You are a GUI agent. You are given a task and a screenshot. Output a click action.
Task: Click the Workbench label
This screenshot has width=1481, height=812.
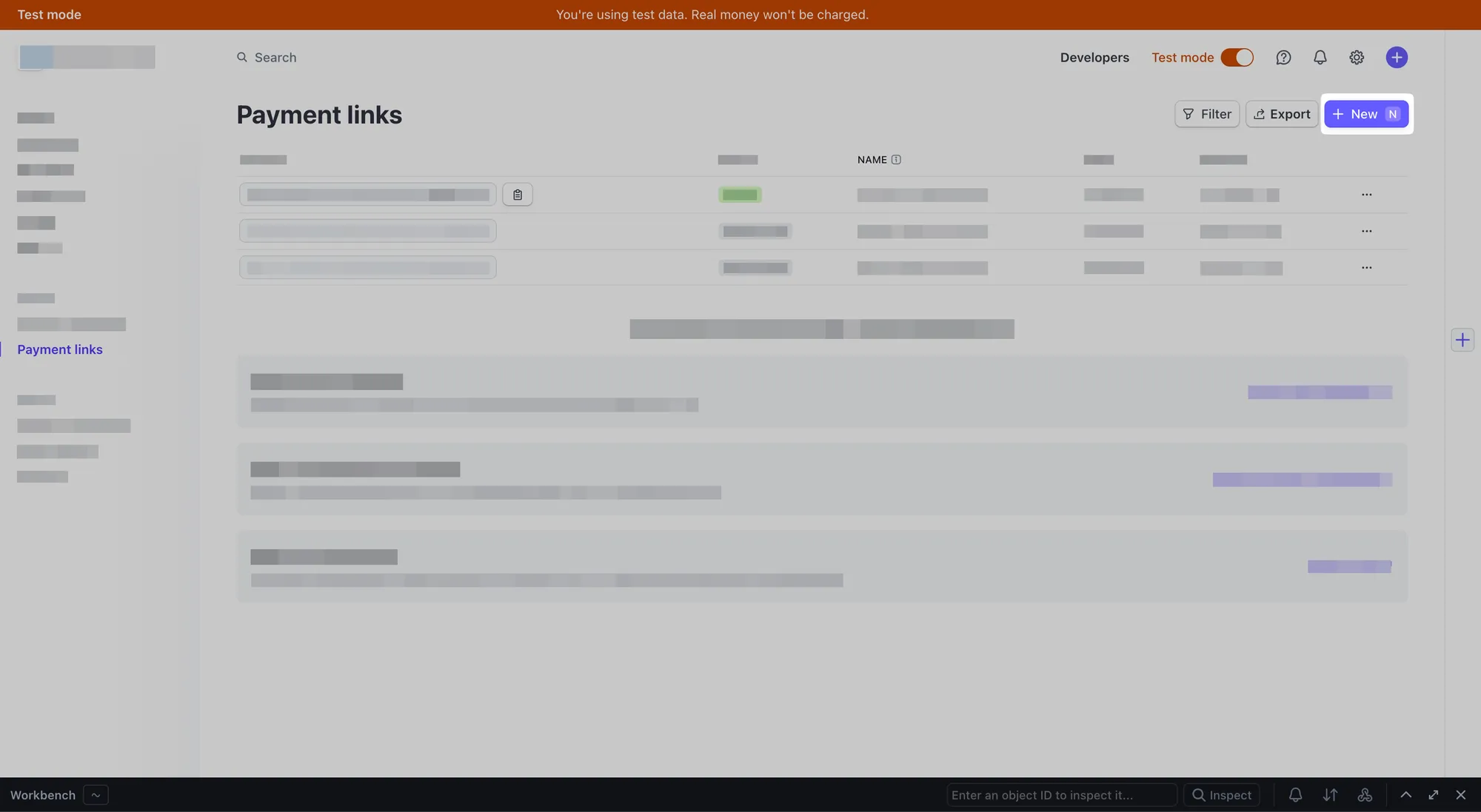point(43,795)
